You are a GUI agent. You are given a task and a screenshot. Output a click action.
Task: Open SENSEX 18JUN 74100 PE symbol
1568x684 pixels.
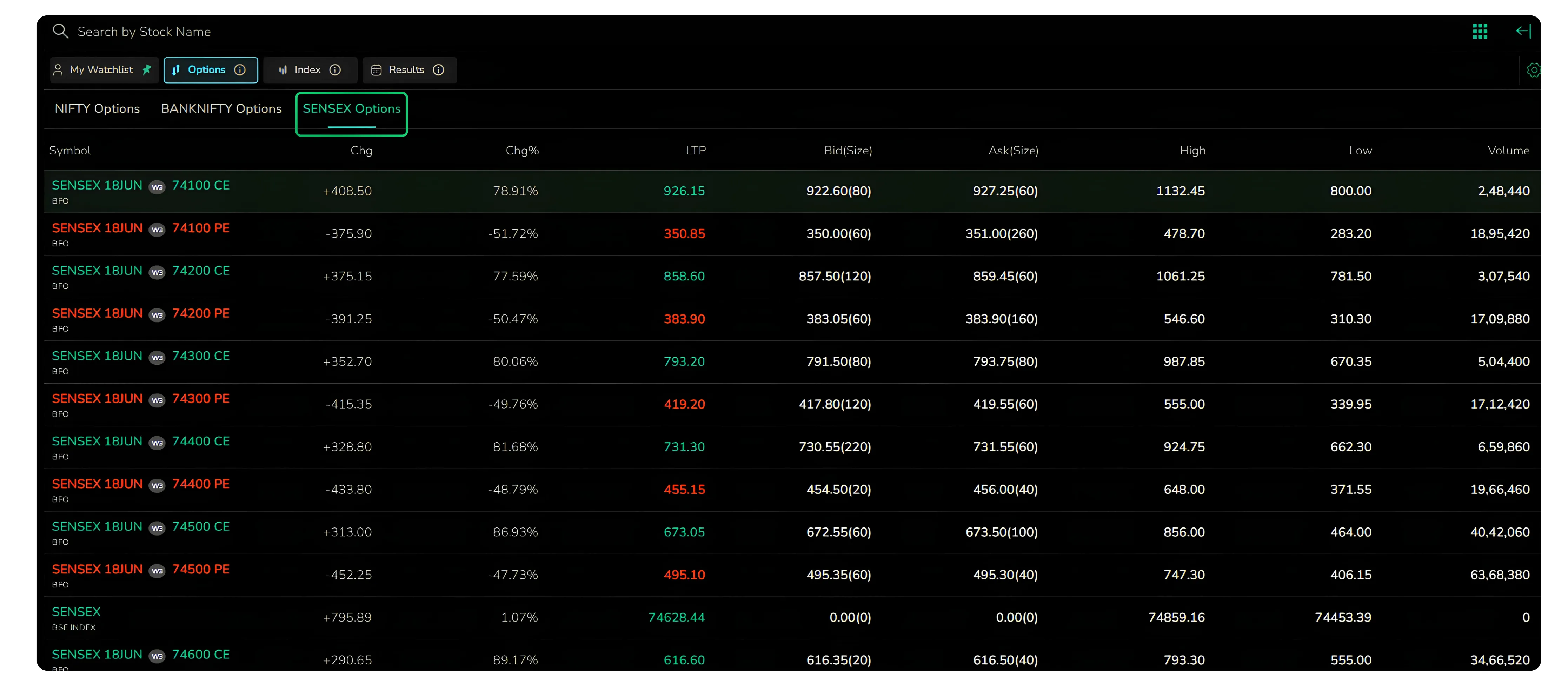(141, 228)
